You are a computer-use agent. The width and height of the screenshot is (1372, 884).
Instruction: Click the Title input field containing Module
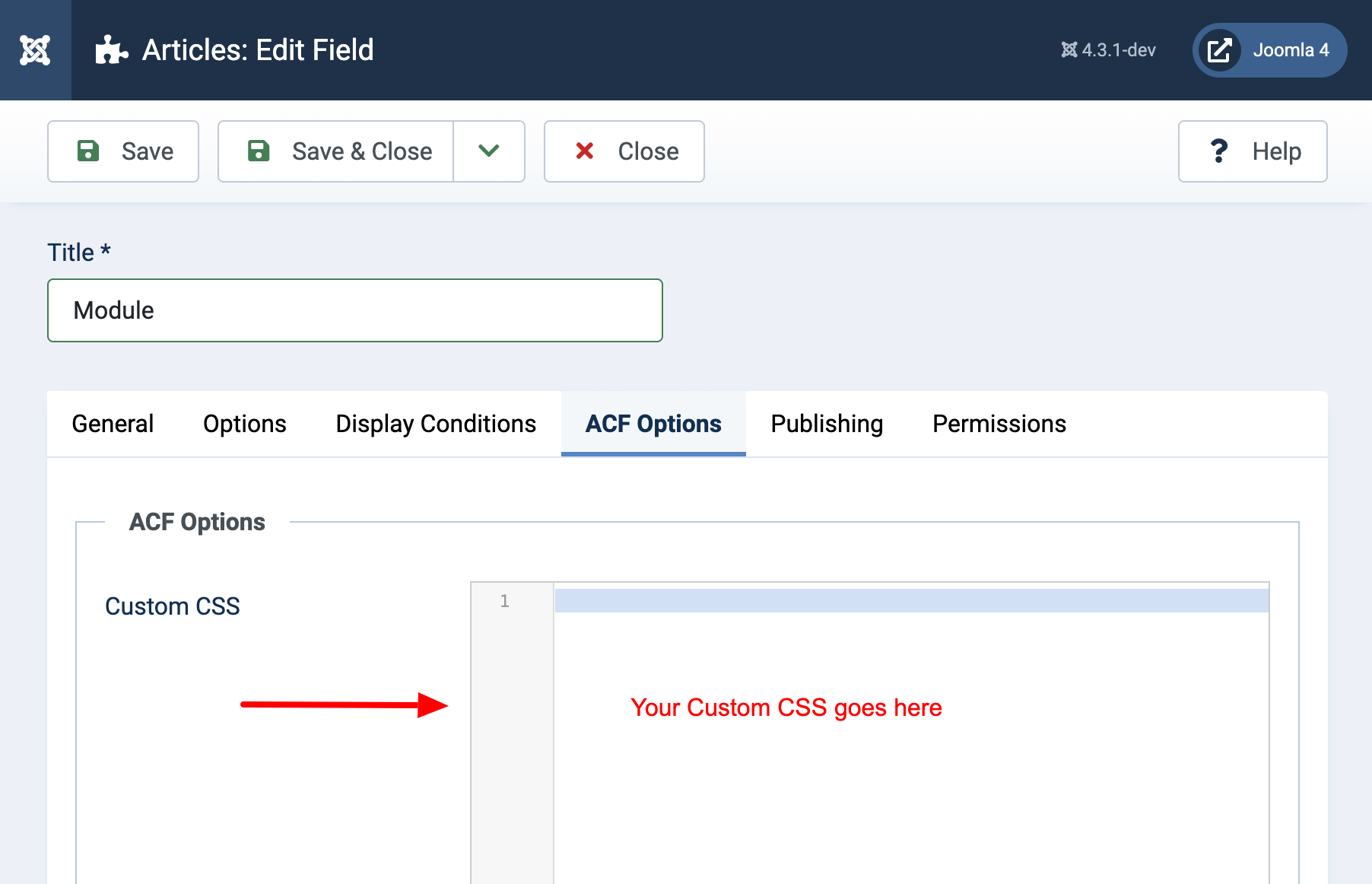tap(355, 310)
